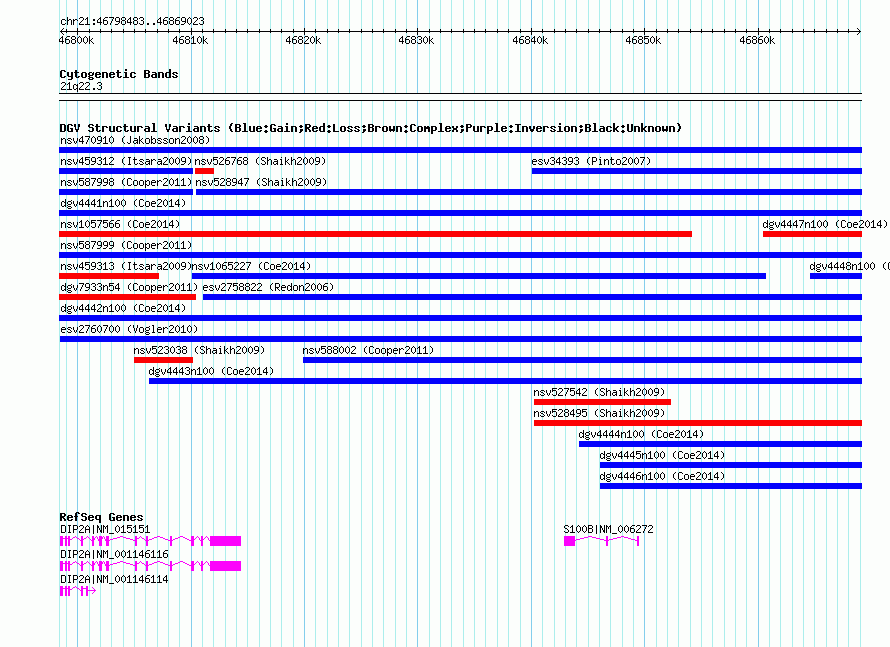Open the nsv528947 (Shaikh2009) variant label
890x647 pixels.
click(x=261, y=182)
